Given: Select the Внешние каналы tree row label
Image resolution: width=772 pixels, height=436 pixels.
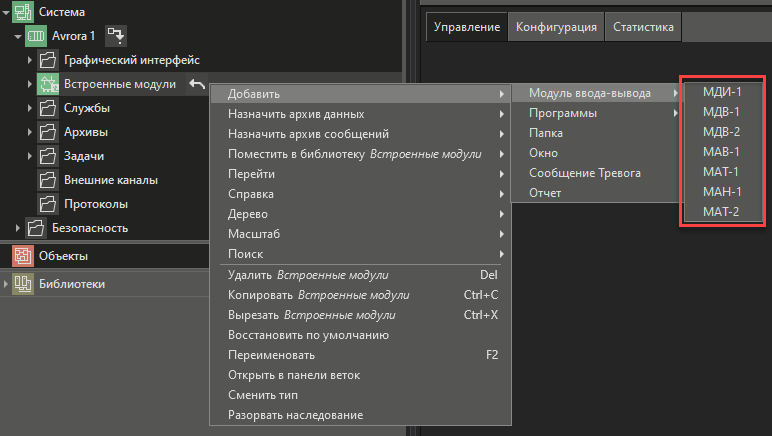Looking at the screenshot, I should pos(111,180).
